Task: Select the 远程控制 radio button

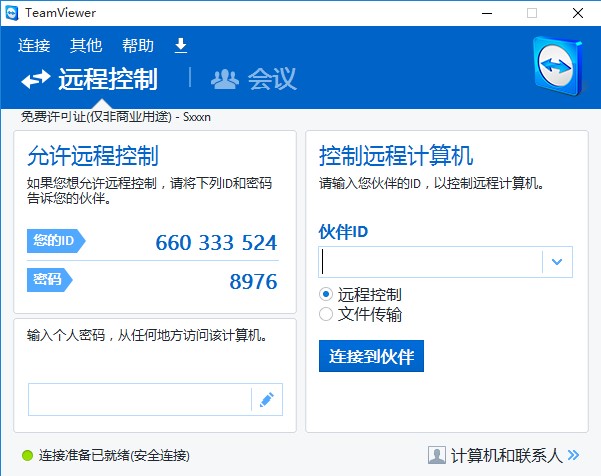Action: [x=326, y=294]
